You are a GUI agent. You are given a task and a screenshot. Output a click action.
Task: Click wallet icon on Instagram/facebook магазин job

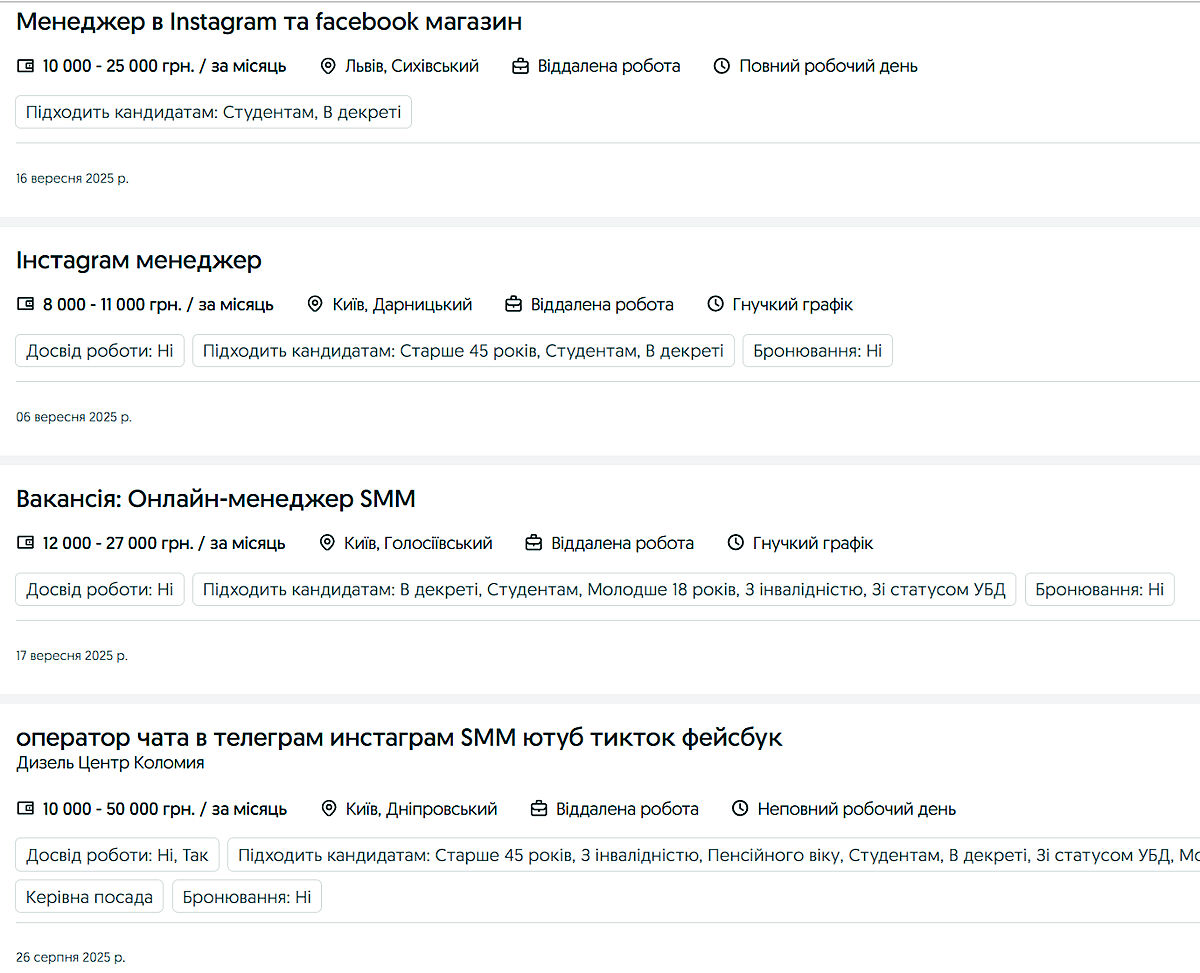pyautogui.click(x=26, y=66)
